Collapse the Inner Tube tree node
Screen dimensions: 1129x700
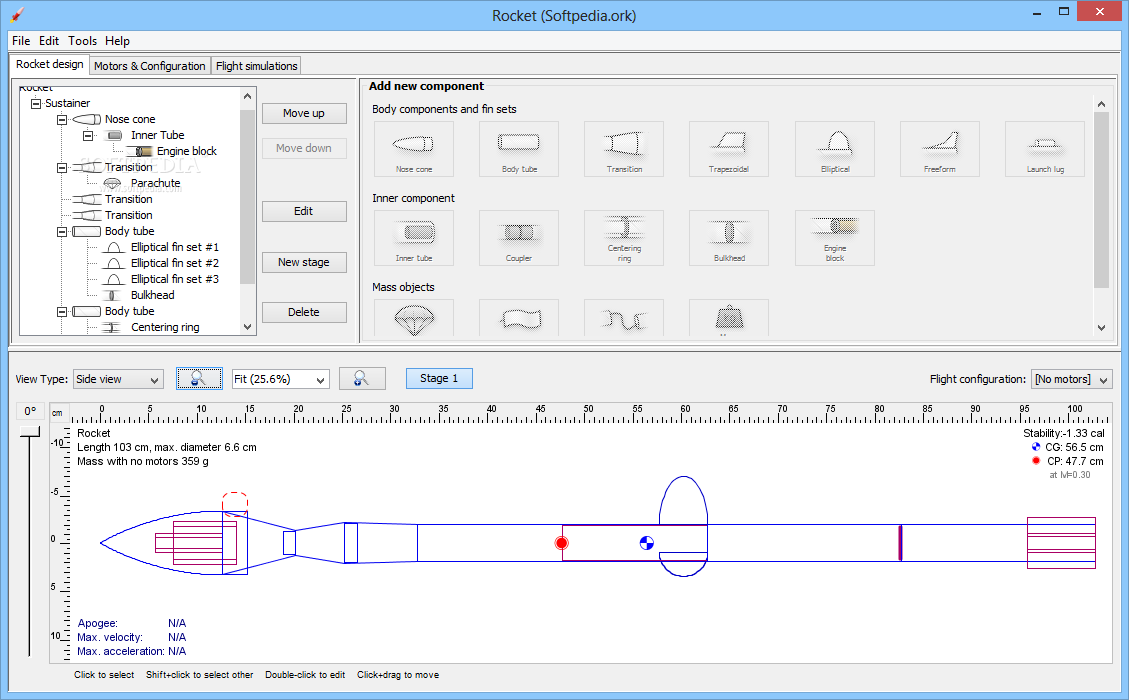(89, 135)
